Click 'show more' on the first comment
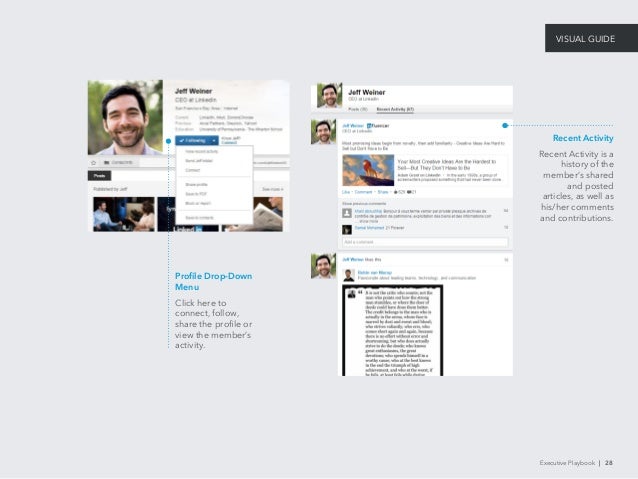This screenshot has width=638, height=479. (x=369, y=221)
